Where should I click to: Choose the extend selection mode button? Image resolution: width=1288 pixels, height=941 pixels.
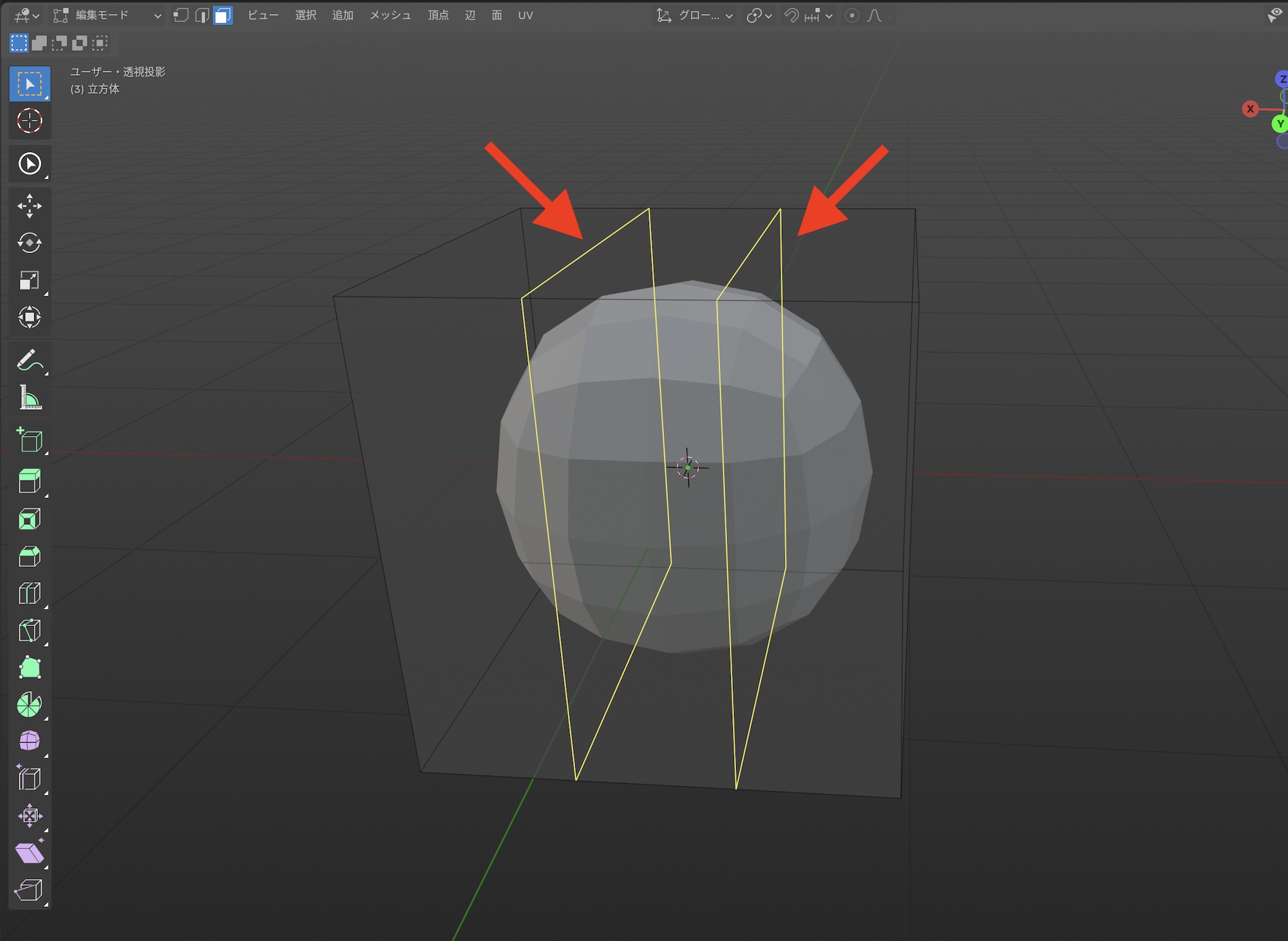[39, 43]
